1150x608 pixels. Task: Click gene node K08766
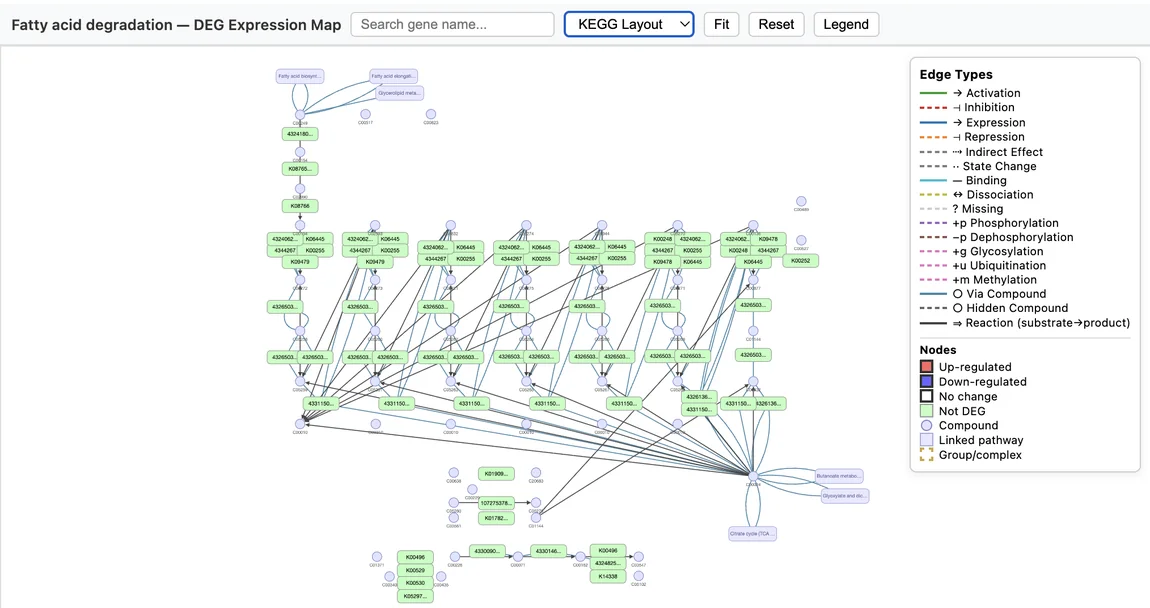[300, 206]
